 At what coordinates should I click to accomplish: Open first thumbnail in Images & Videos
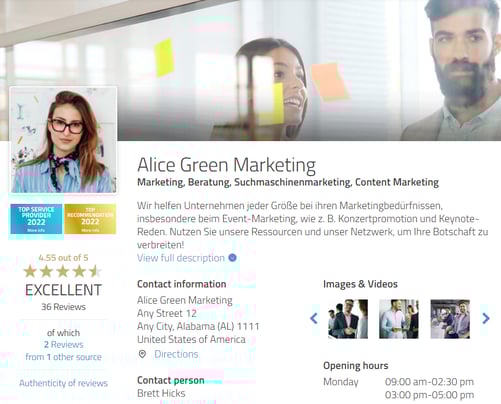tap(348, 319)
